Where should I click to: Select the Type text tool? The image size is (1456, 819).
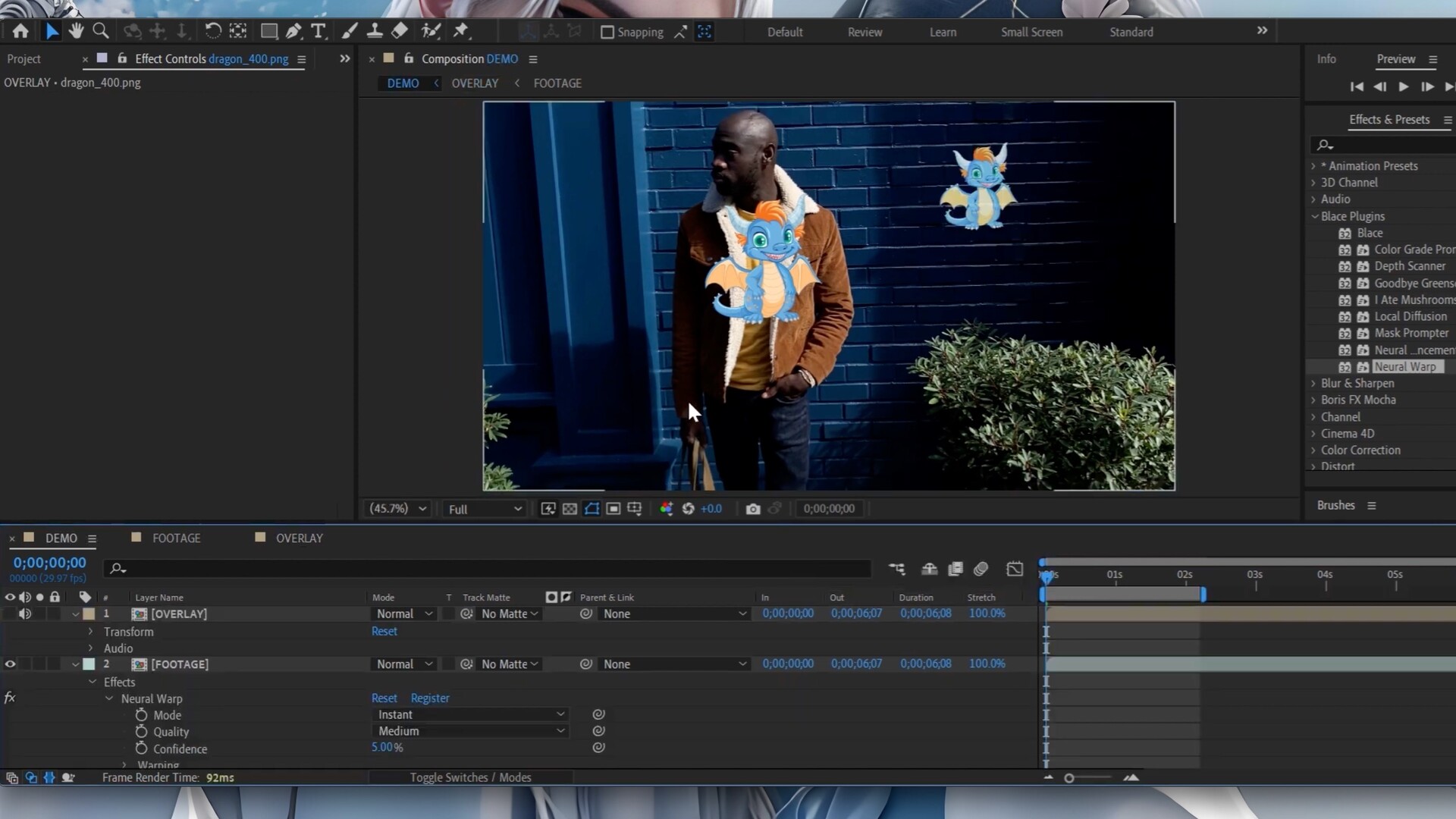pyautogui.click(x=318, y=31)
